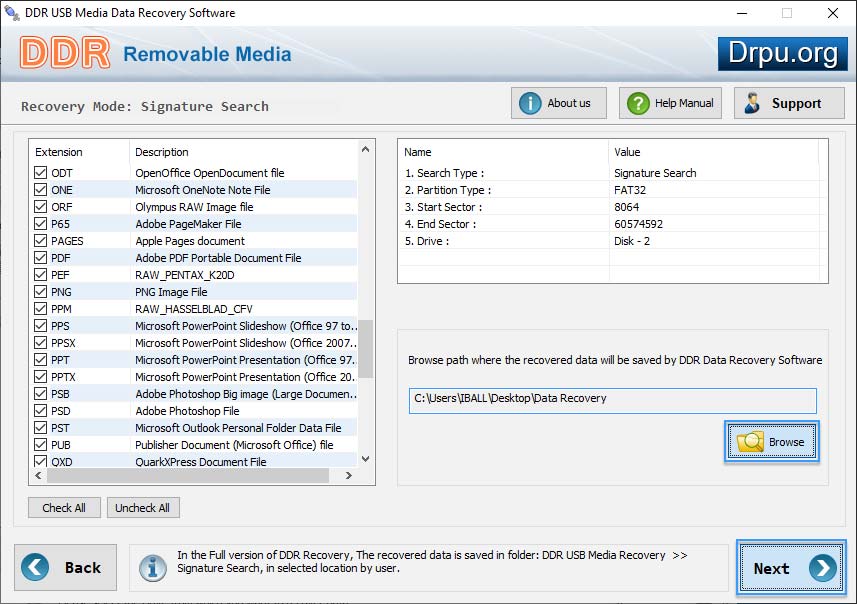Toggle the PPTX extension checkbox

coord(40,377)
